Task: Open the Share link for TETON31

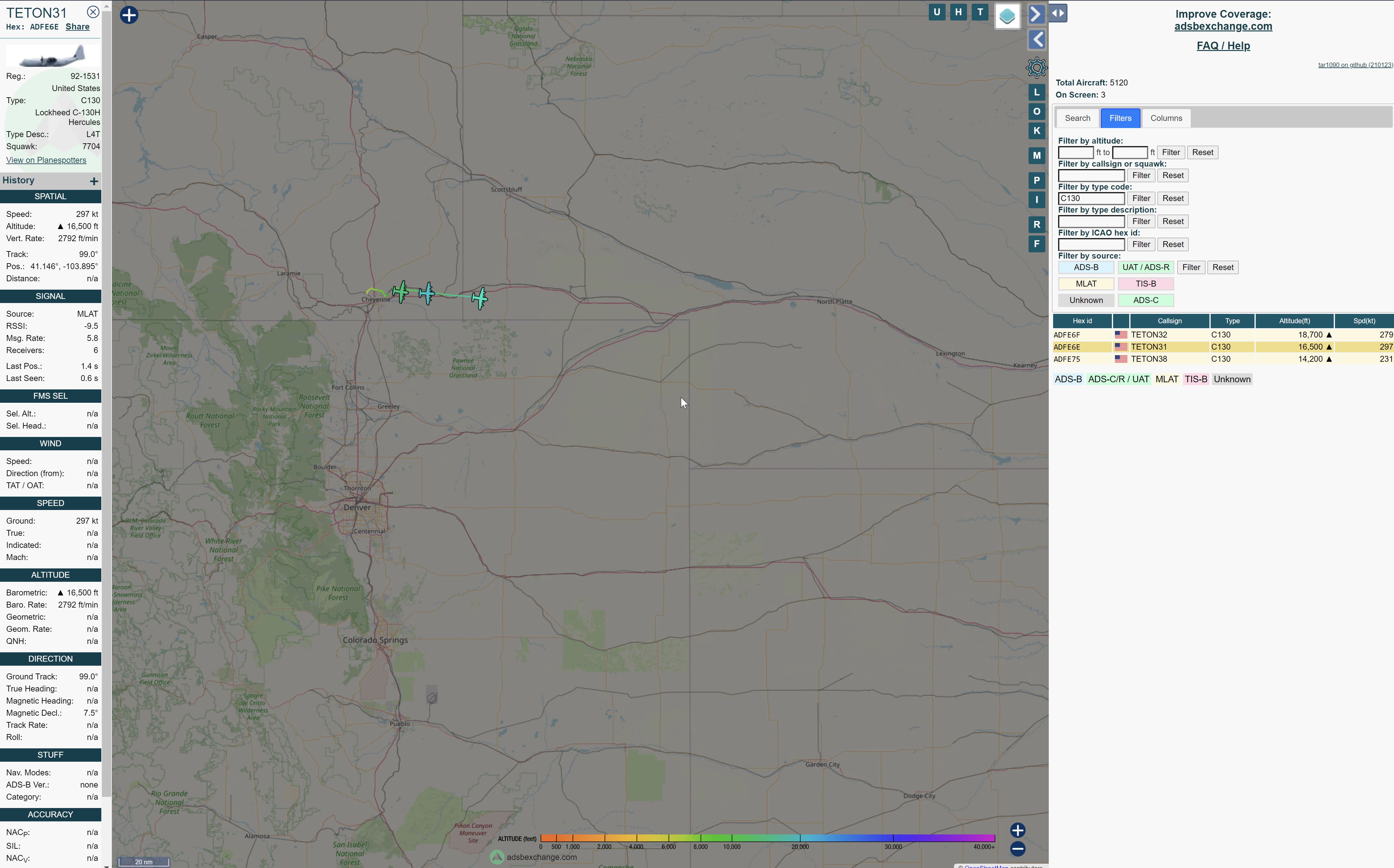Action: [77, 27]
